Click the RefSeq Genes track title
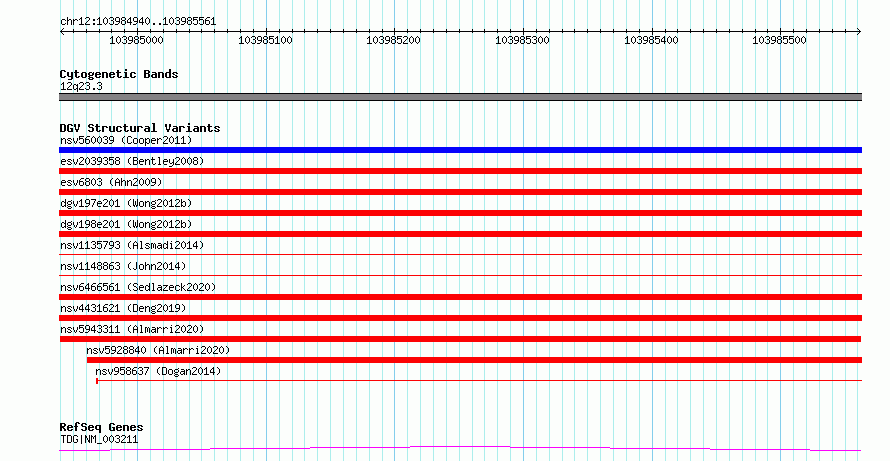The width and height of the screenshot is (890, 461). [101, 427]
